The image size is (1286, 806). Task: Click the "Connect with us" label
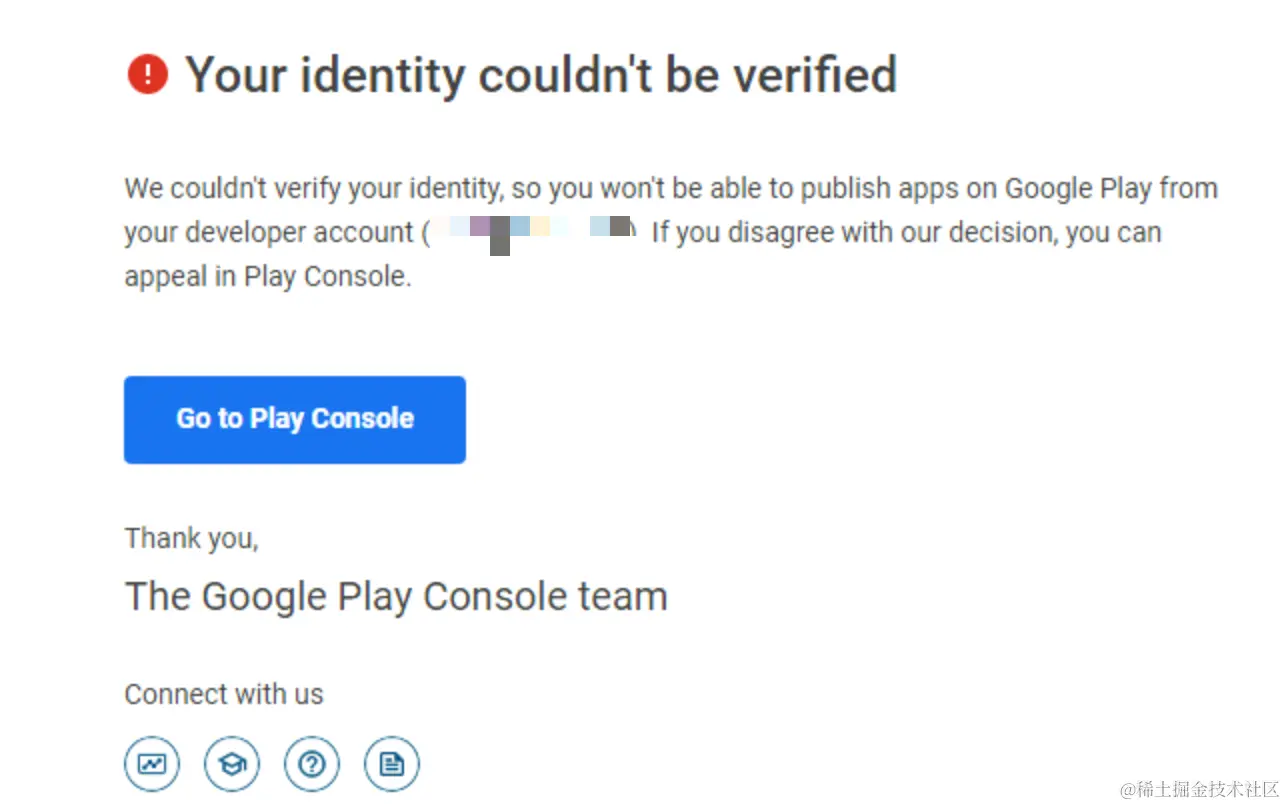pyautogui.click(x=223, y=694)
